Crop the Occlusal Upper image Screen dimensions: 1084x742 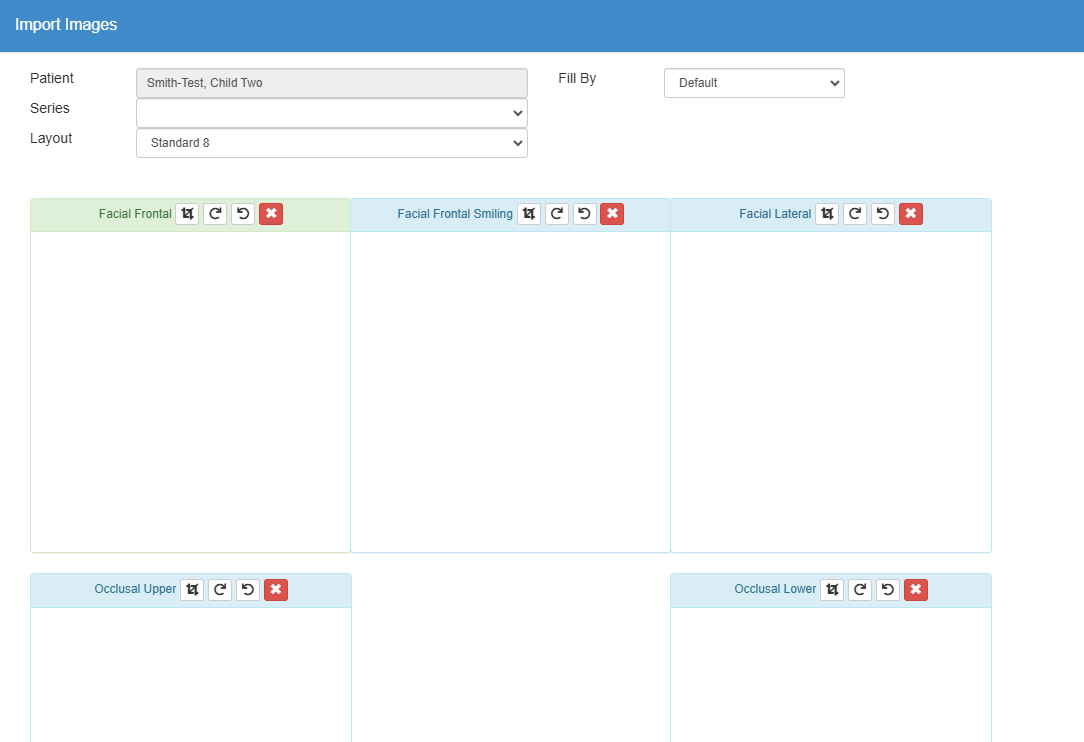[192, 590]
